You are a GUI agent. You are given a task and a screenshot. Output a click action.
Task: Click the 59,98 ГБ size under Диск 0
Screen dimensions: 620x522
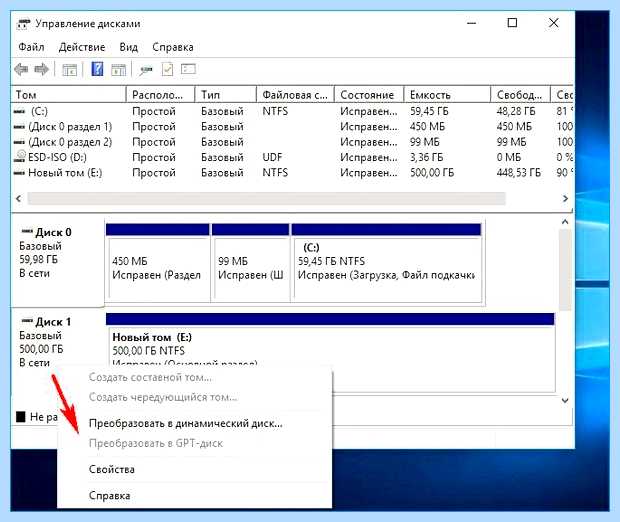point(38,259)
